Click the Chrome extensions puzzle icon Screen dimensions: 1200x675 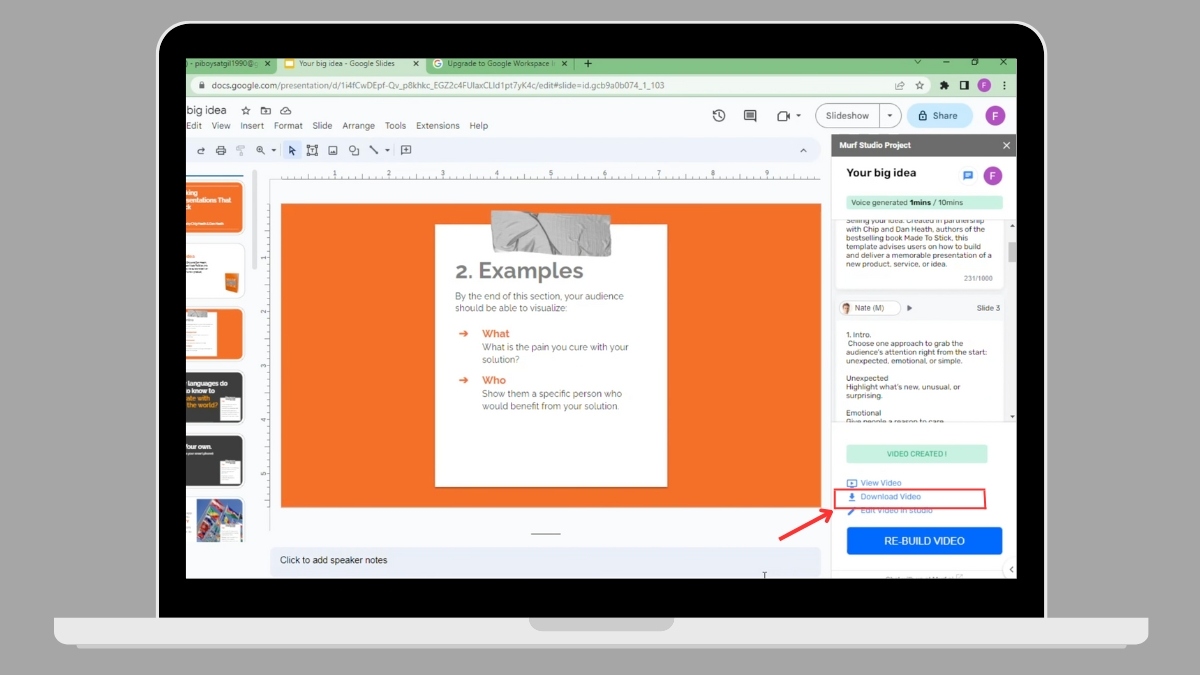[944, 86]
